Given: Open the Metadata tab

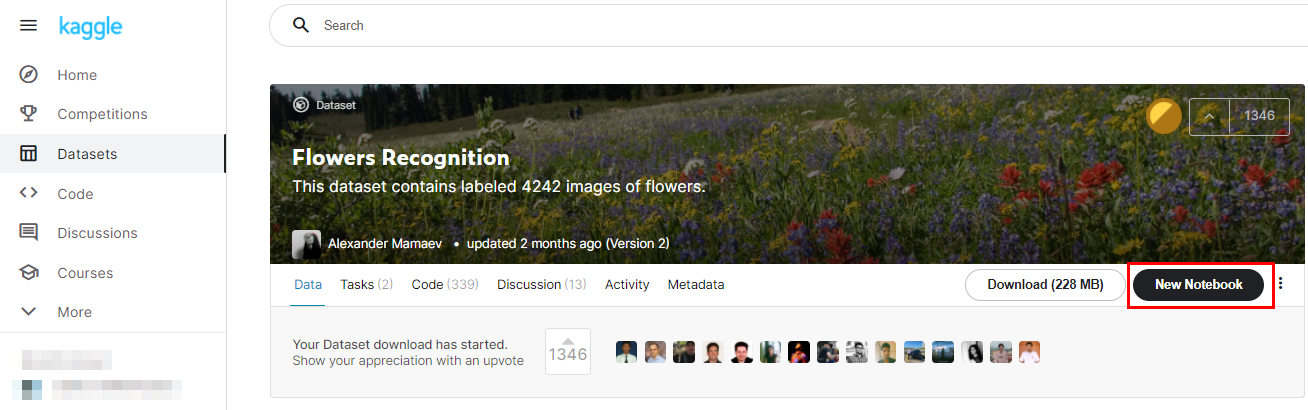Looking at the screenshot, I should (x=696, y=285).
